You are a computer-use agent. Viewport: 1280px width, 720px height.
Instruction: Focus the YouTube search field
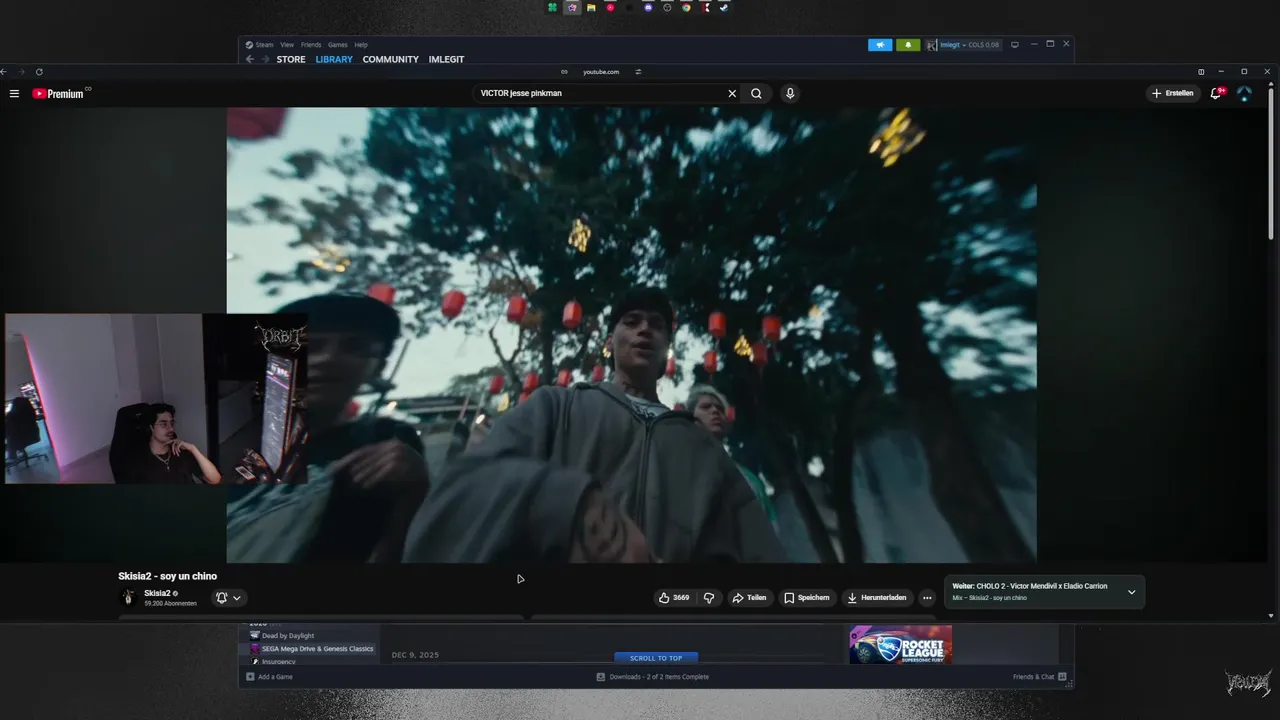pos(600,93)
